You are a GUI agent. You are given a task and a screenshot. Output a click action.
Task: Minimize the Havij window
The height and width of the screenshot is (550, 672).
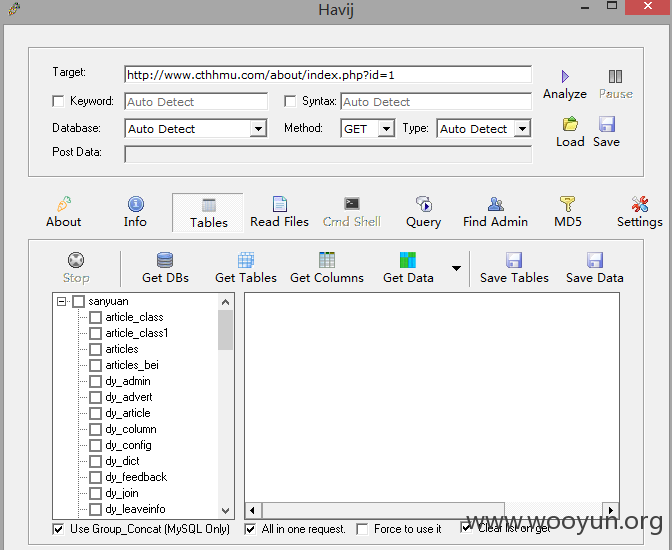tap(585, 8)
